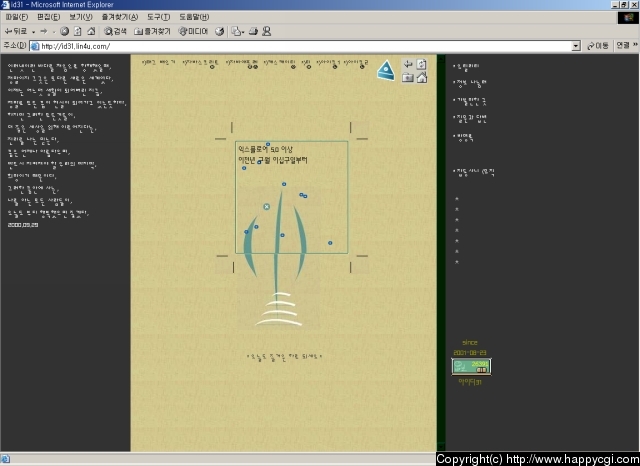This screenshot has height=466, width=640.
Task: Open the 파일(F) menu
Action: pos(17,17)
